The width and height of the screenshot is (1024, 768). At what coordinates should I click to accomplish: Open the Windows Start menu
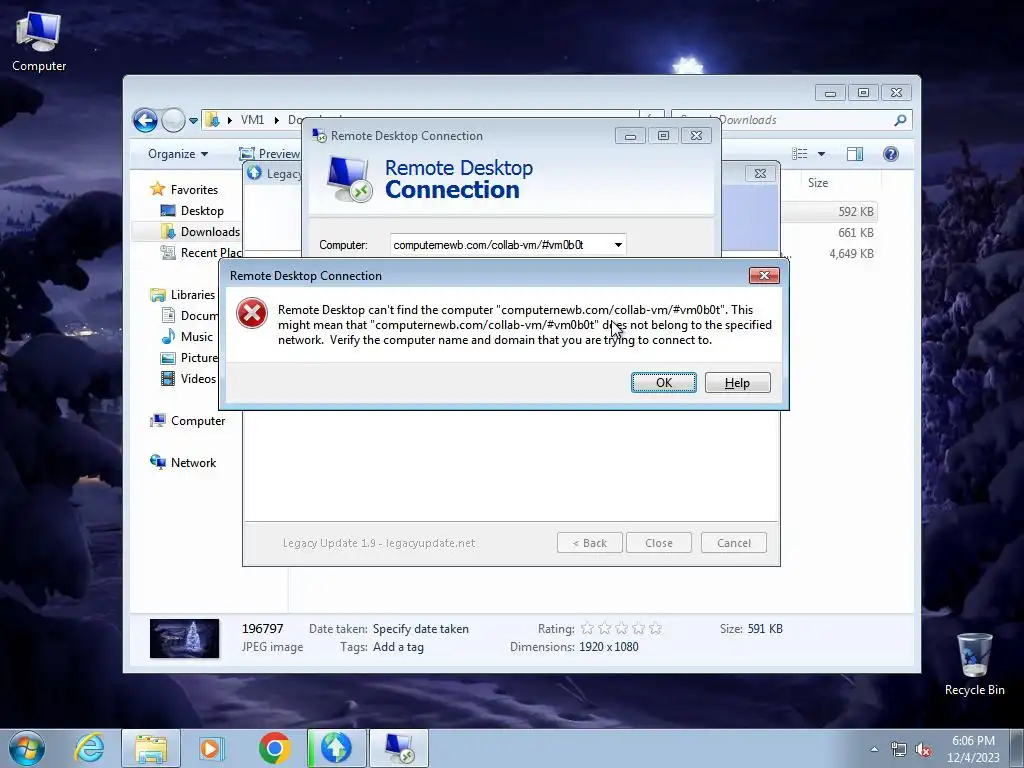pyautogui.click(x=27, y=748)
